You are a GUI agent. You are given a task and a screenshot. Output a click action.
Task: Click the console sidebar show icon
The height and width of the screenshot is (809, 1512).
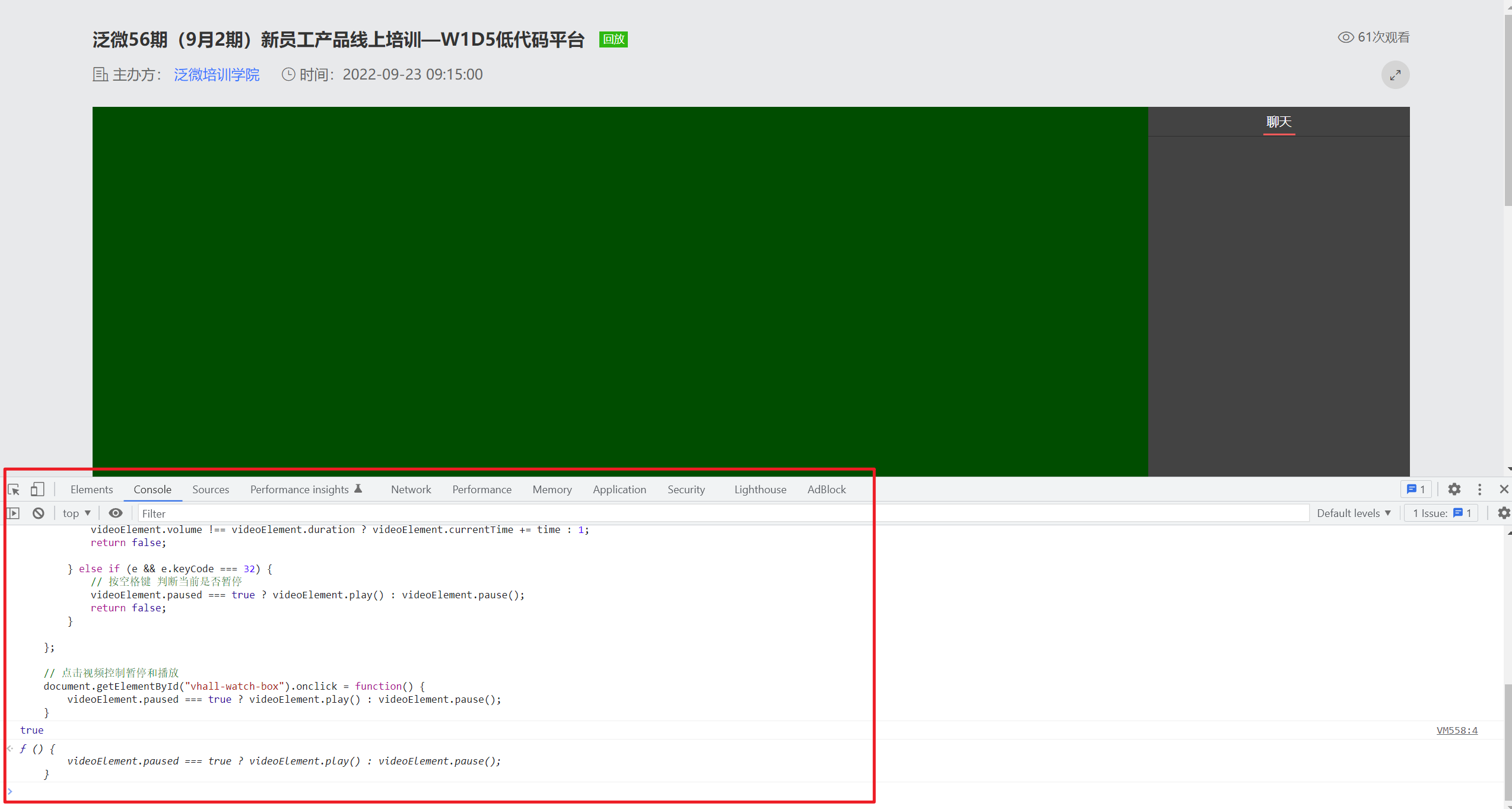click(14, 513)
